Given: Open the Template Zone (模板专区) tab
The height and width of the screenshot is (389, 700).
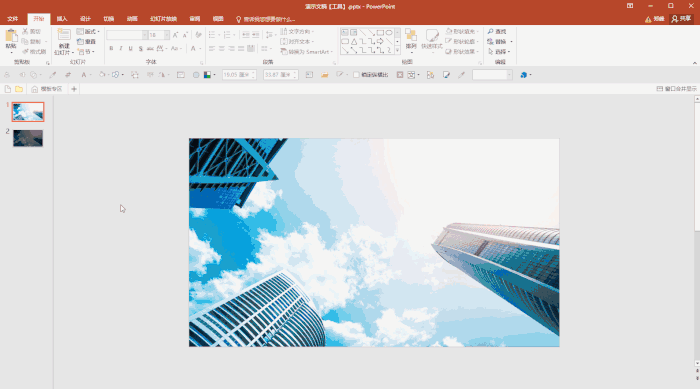Looking at the screenshot, I should [x=47, y=89].
